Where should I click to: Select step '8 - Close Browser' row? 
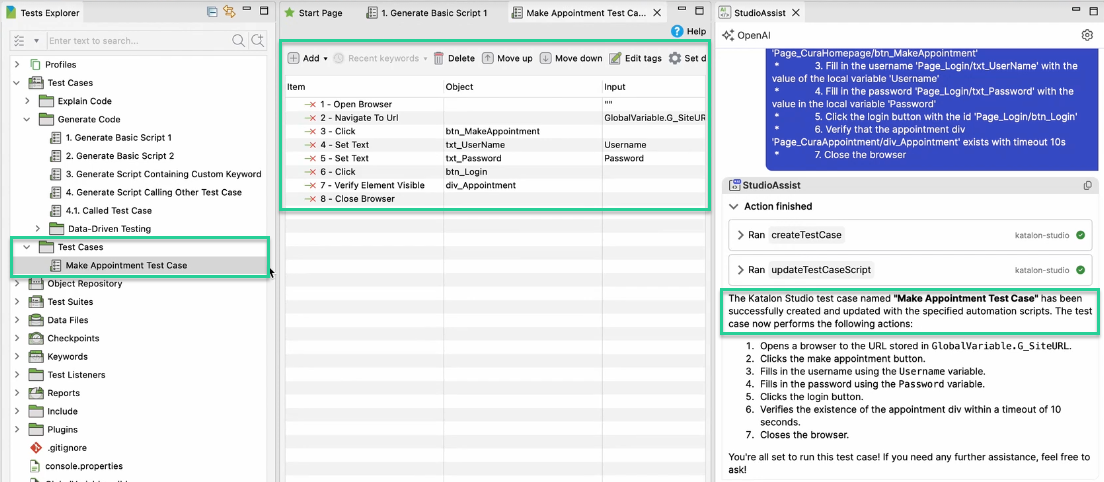tap(495, 198)
